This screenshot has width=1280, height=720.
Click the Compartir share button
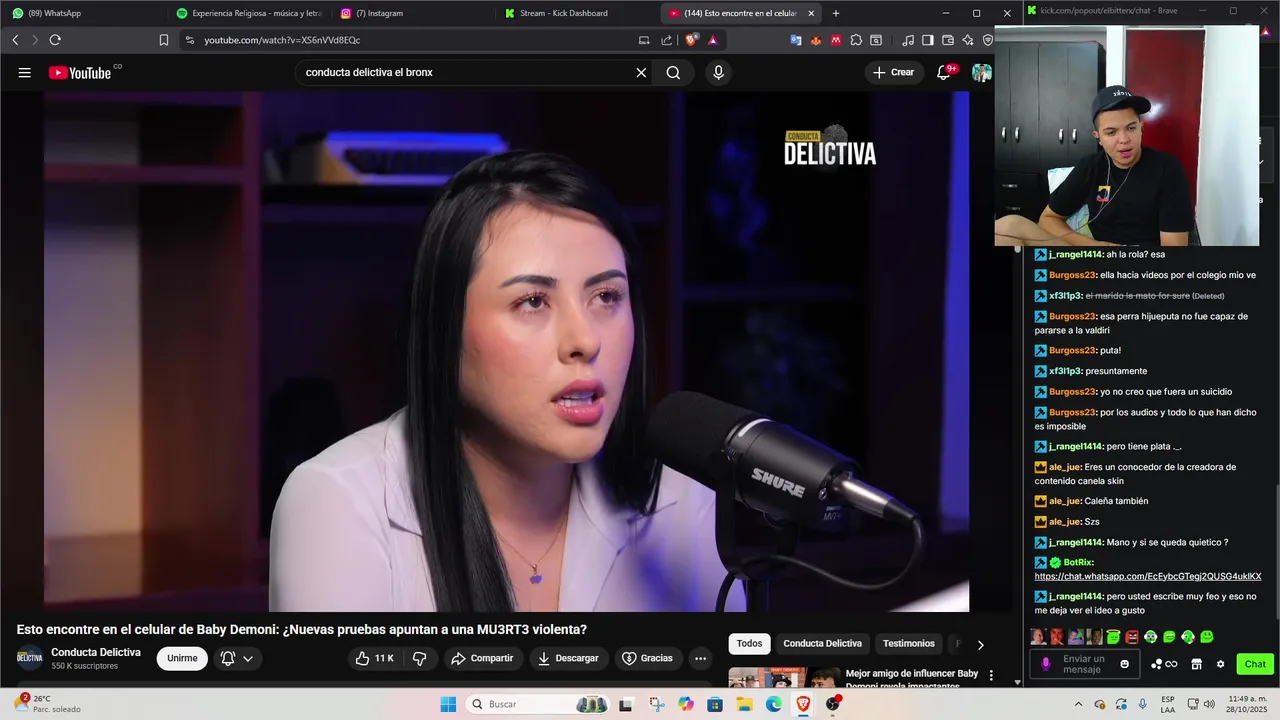tap(482, 658)
